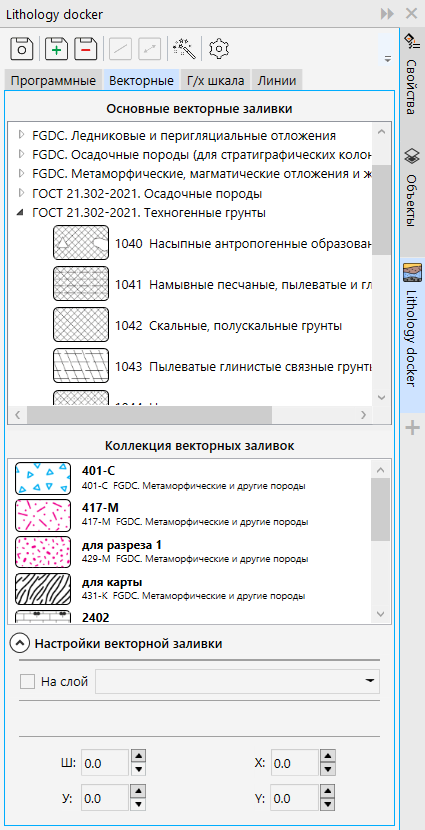Viewport: 425px width, 830px height.
Task: Select the 401-C blue triangles swatch
Action: click(x=43, y=478)
